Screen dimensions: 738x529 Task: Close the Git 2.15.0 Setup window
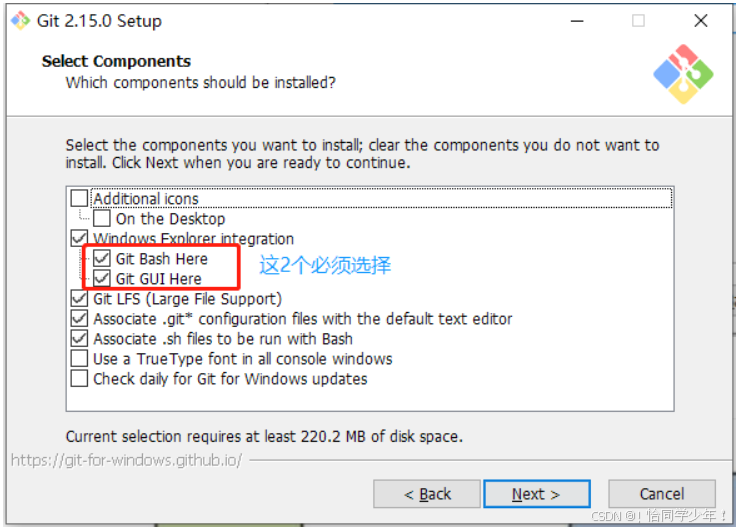[x=701, y=21]
